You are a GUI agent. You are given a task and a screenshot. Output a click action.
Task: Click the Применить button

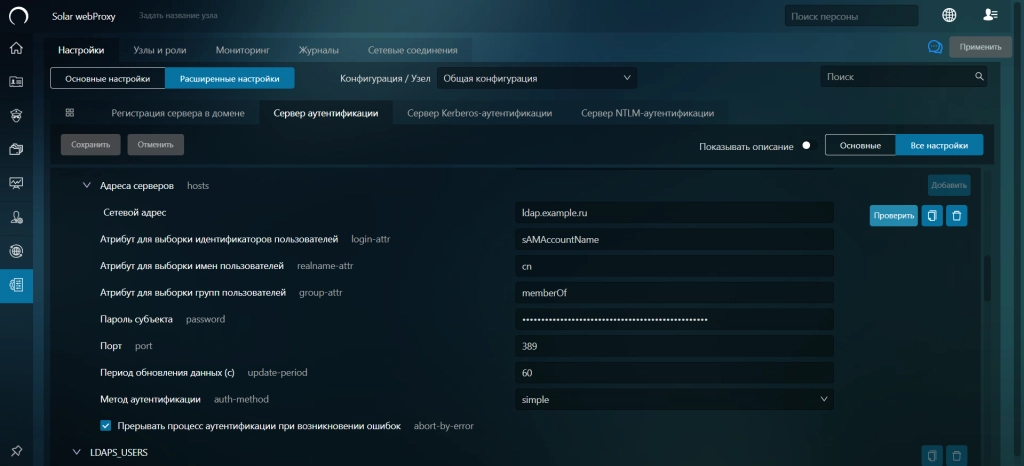click(980, 47)
